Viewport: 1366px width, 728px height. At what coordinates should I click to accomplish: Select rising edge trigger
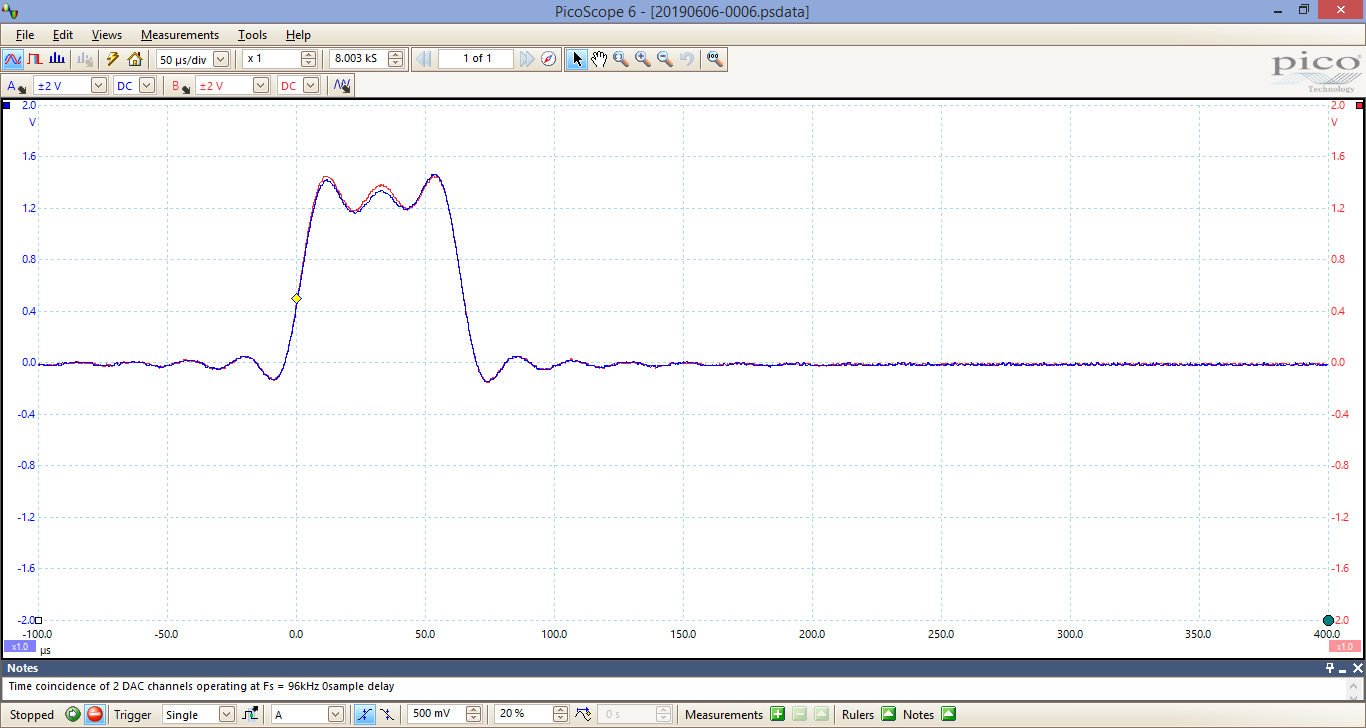pyautogui.click(x=365, y=714)
